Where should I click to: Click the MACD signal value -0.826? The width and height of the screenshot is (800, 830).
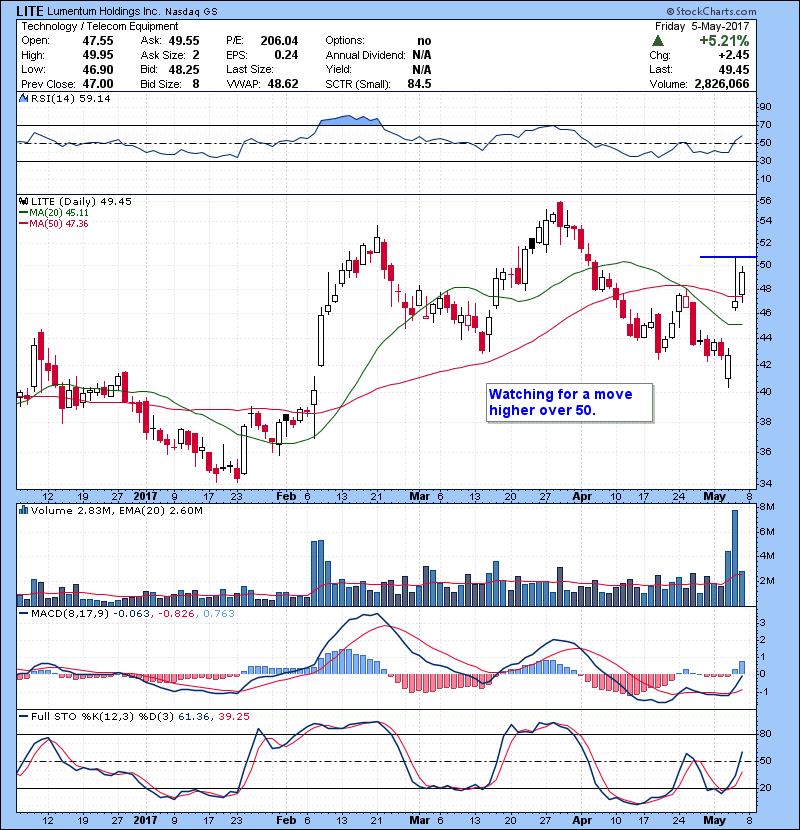(176, 614)
